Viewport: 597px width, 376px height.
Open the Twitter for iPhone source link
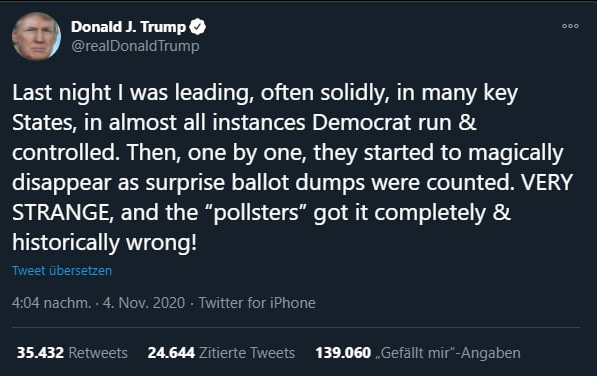tap(257, 303)
